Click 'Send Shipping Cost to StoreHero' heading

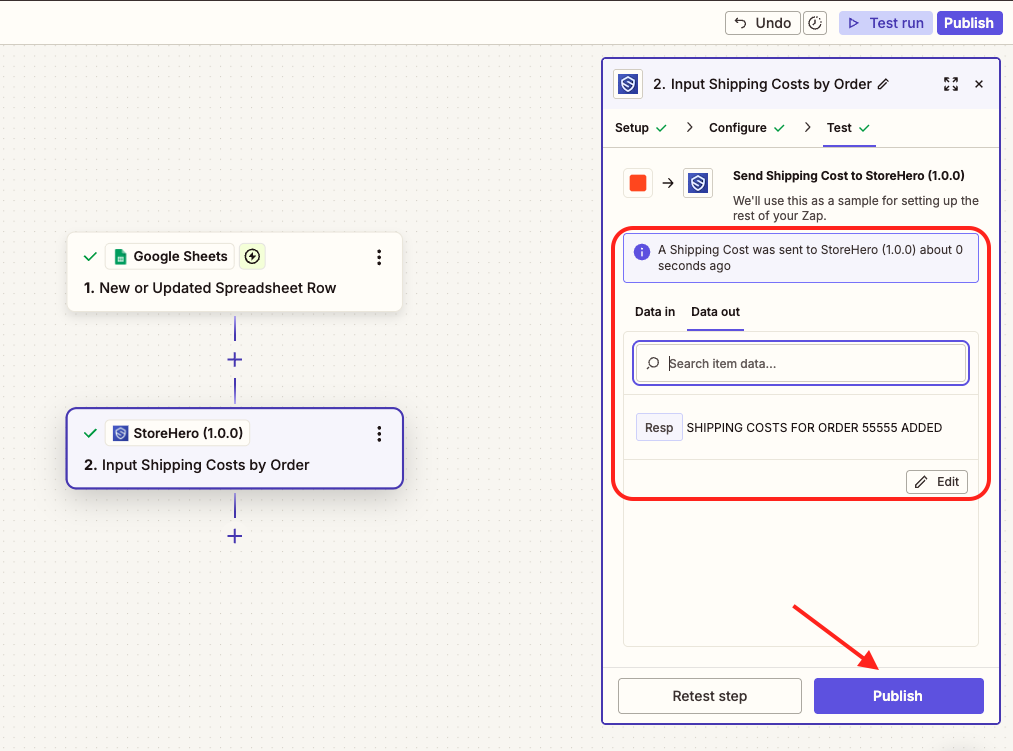848,176
